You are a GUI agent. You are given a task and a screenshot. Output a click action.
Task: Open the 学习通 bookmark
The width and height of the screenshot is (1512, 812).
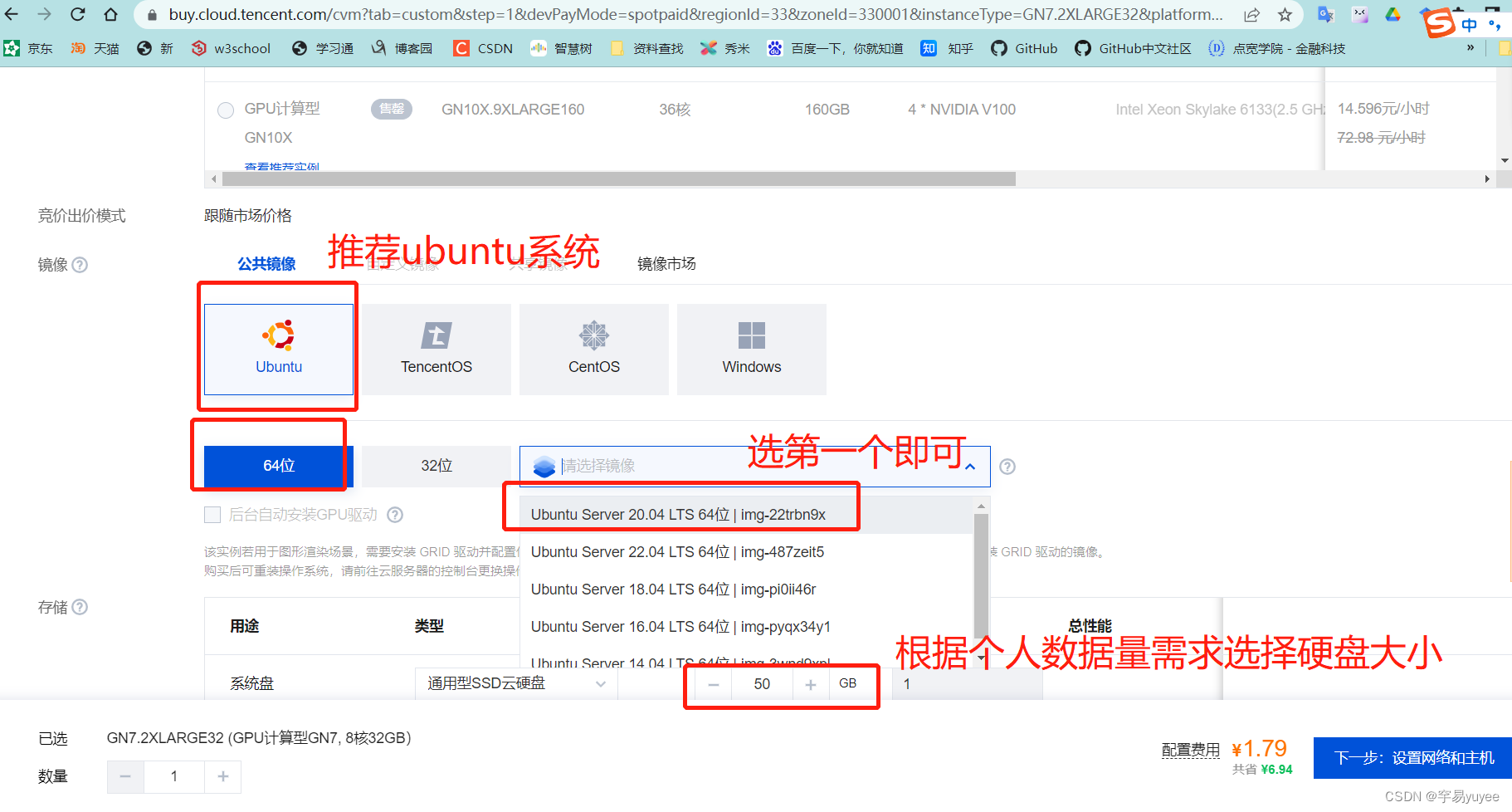tap(323, 48)
